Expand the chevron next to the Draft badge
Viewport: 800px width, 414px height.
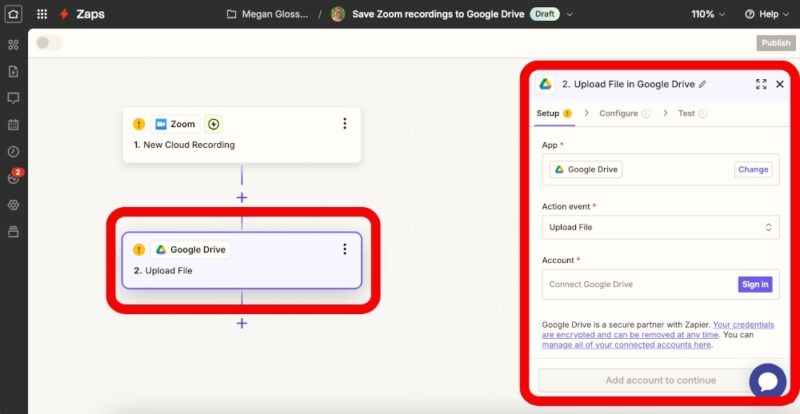(x=570, y=14)
